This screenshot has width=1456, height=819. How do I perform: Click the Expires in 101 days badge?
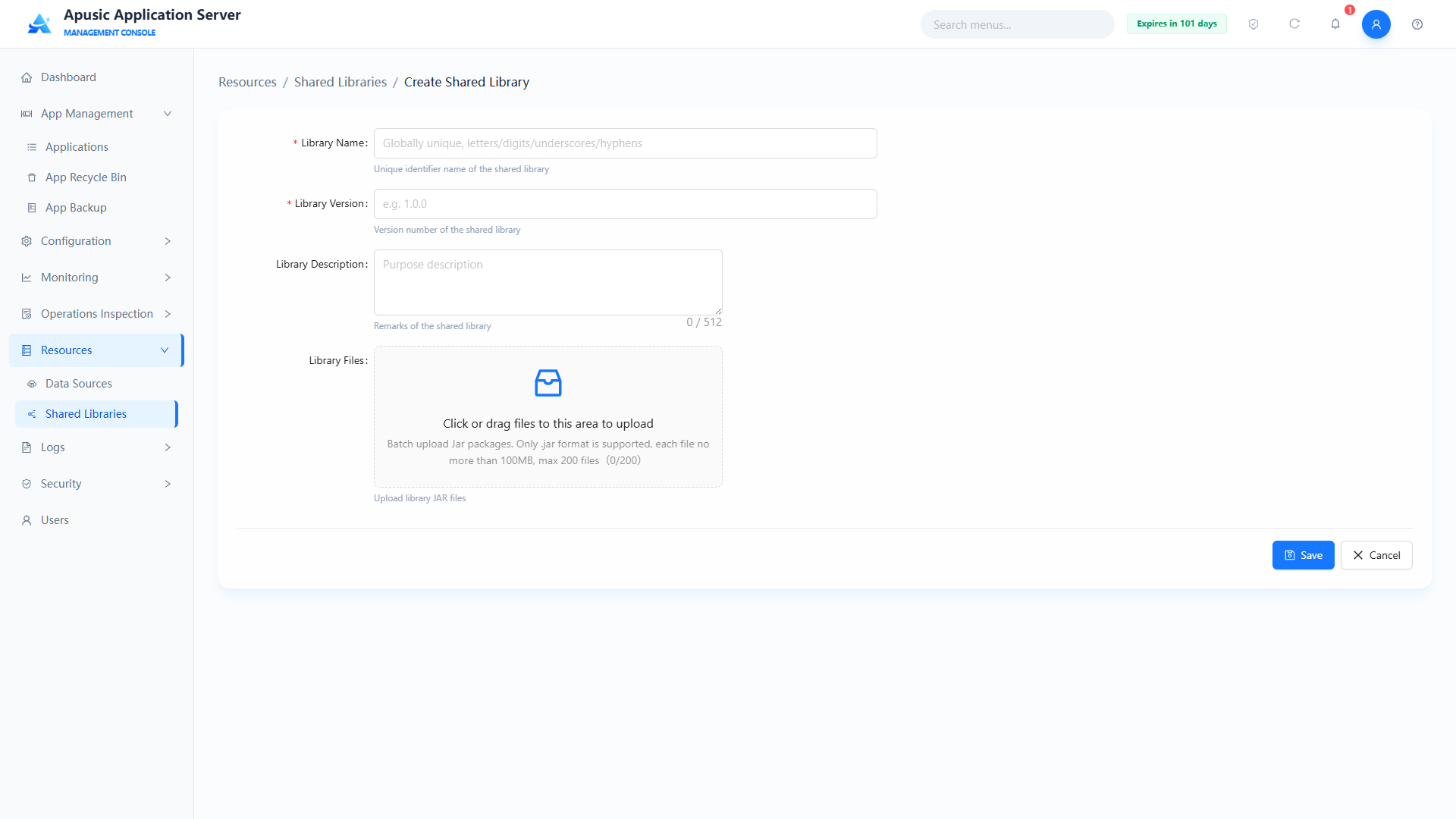[x=1177, y=24]
